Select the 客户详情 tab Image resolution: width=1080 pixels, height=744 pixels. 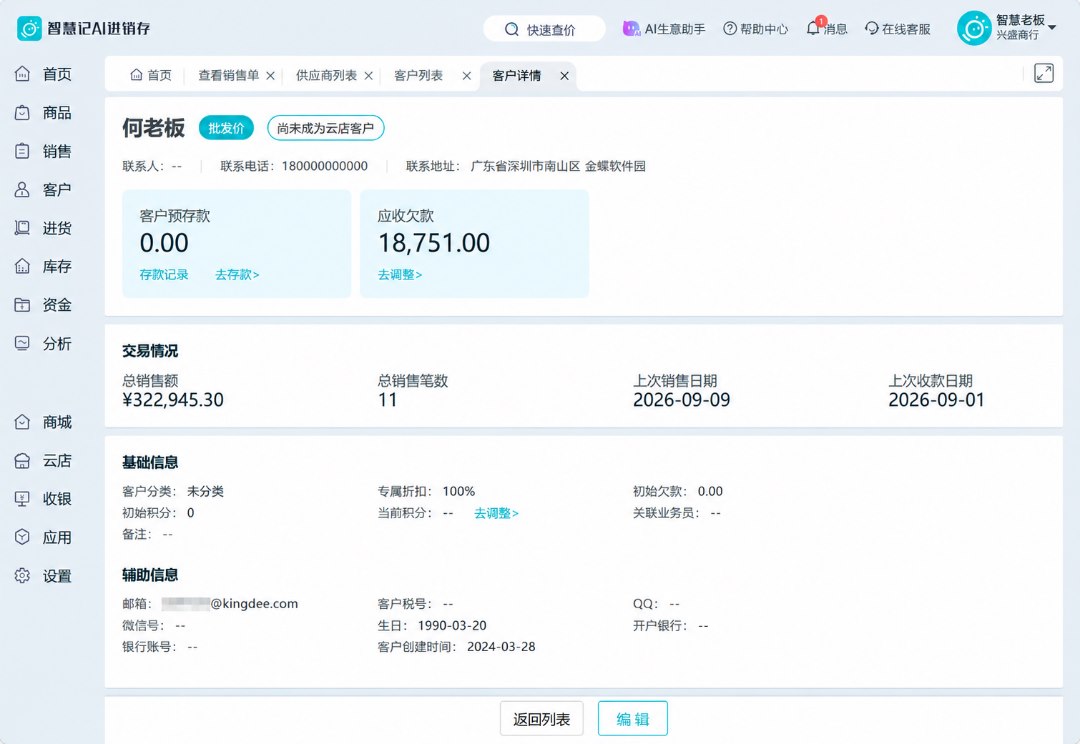pos(517,75)
